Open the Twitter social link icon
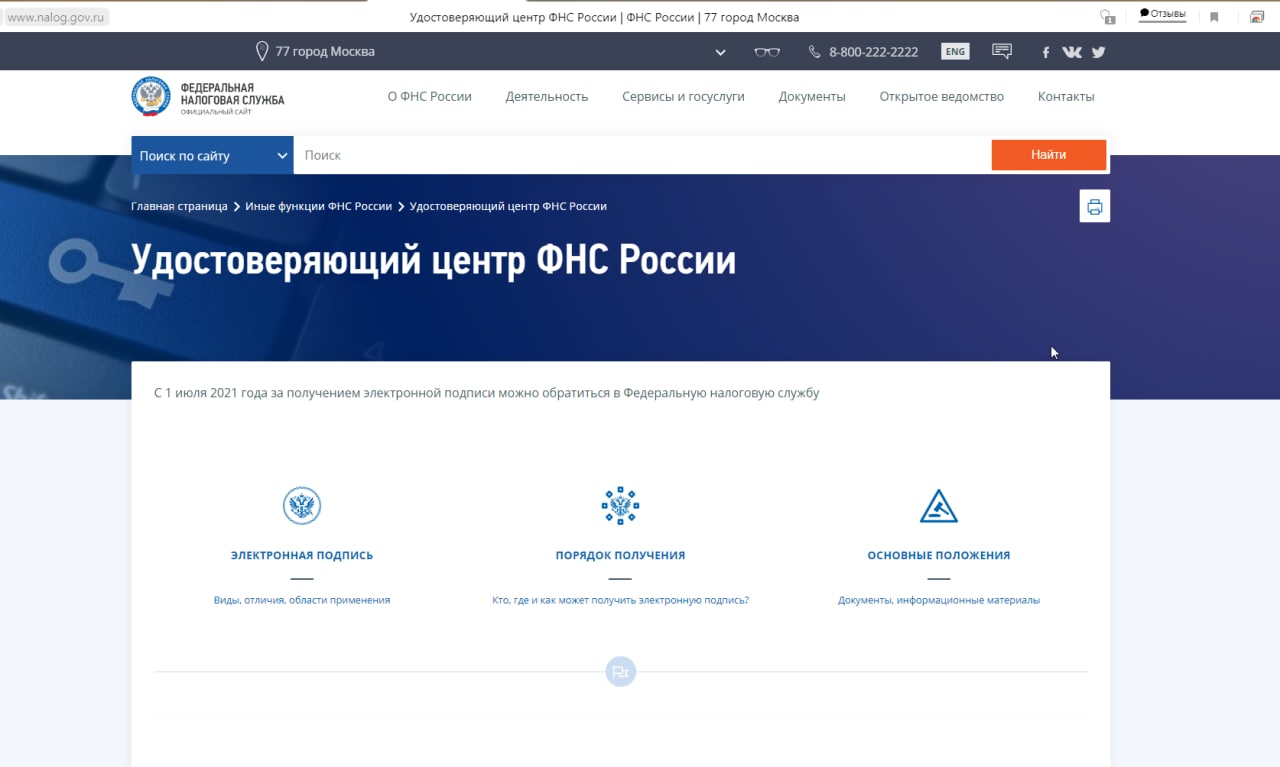Image resolution: width=1280 pixels, height=767 pixels. [1098, 52]
